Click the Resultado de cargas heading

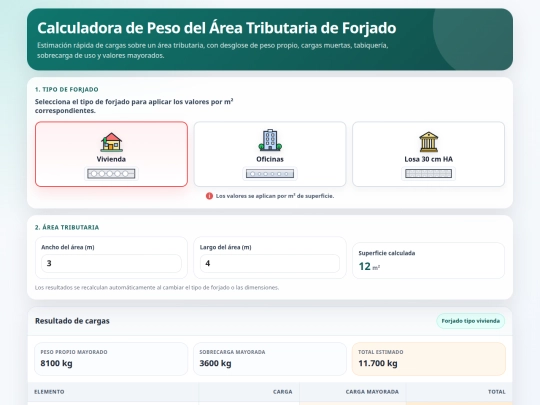tap(72, 321)
